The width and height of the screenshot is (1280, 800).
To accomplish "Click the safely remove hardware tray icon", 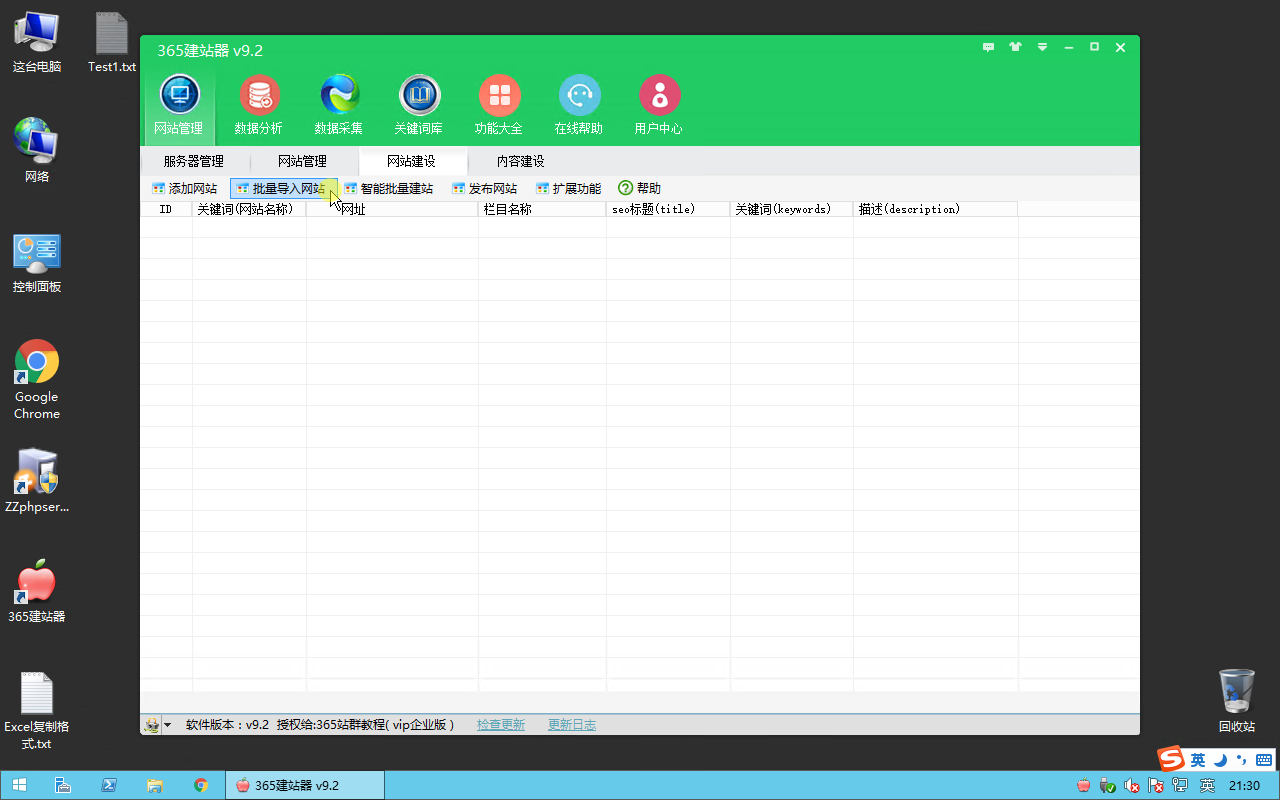I will (x=1107, y=786).
